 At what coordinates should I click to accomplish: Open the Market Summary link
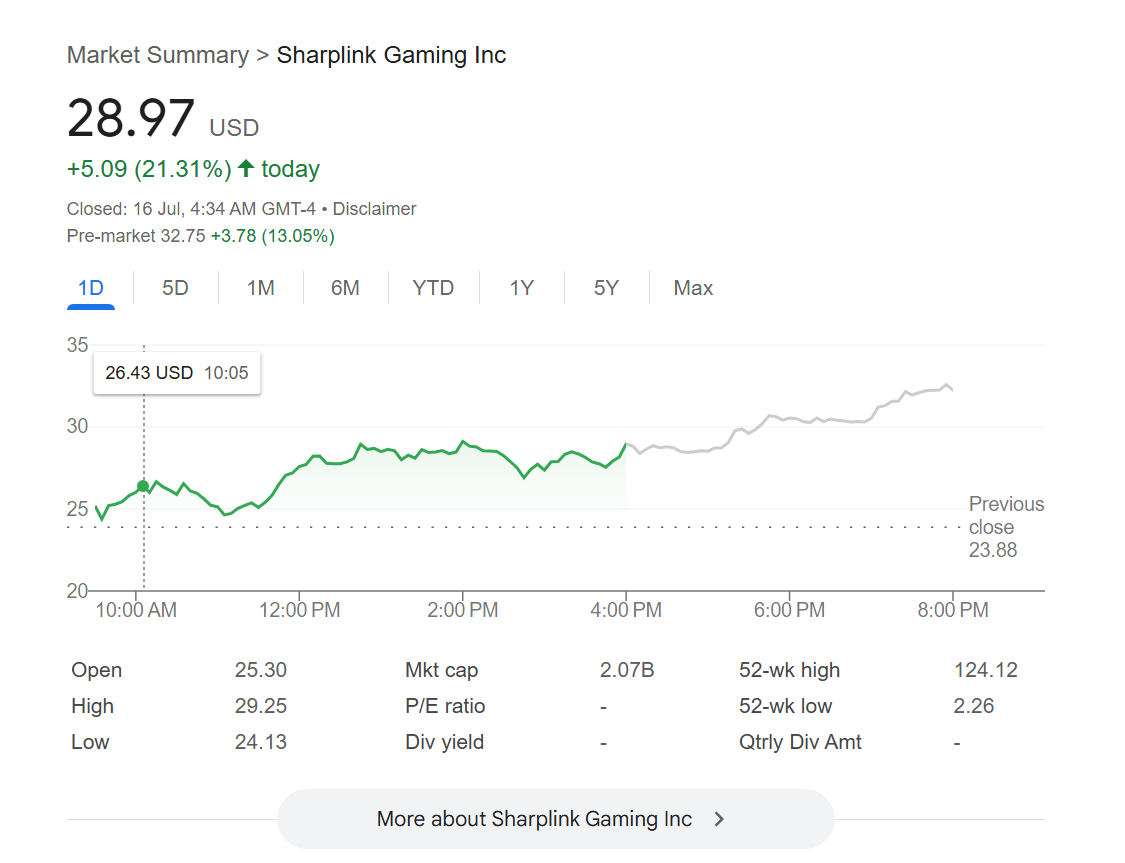coord(158,55)
